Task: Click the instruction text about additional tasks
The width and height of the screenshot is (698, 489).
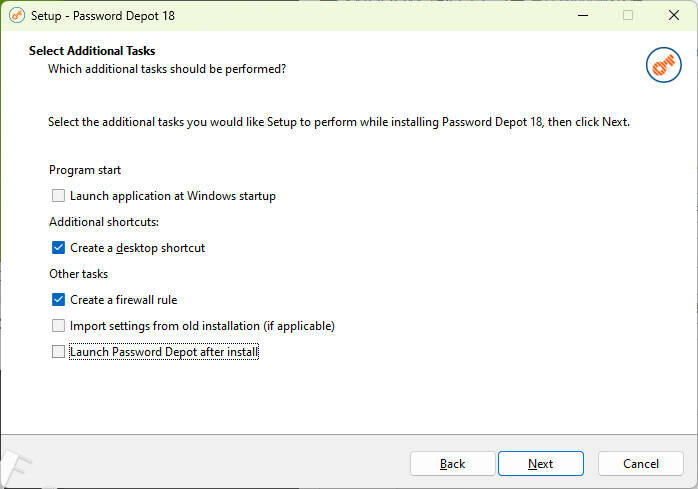Action: (339, 122)
